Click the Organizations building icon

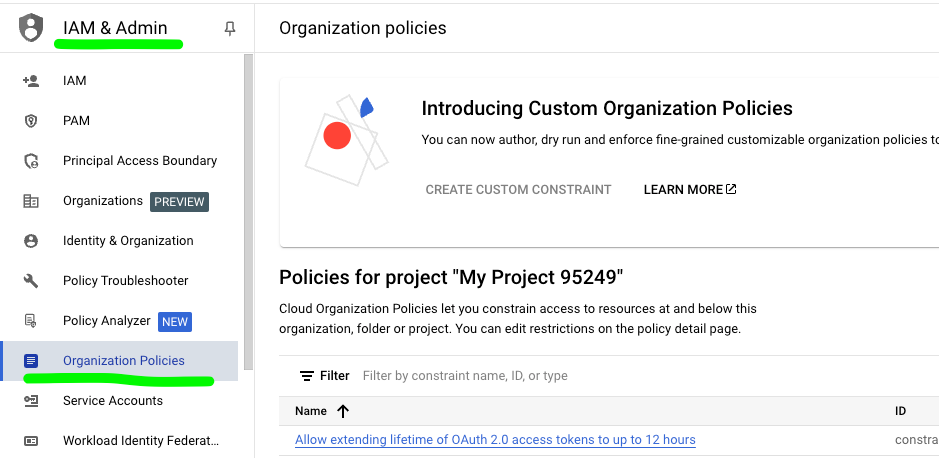coord(31,201)
